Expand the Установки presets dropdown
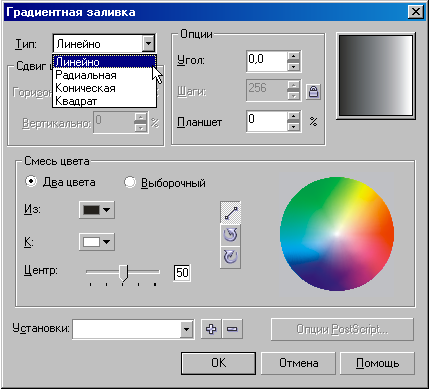The height and width of the screenshot is (389, 429). tap(187, 329)
